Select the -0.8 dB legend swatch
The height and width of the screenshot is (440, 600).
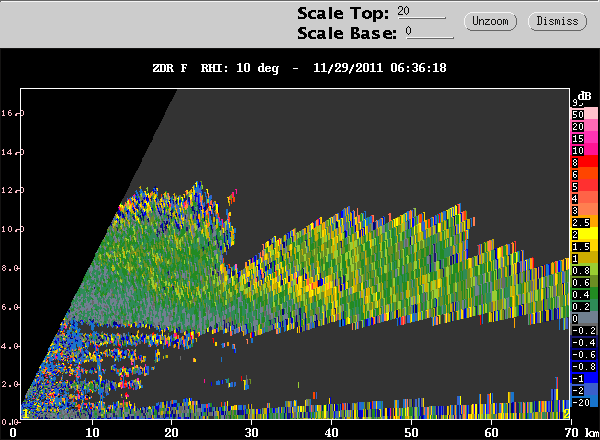pyautogui.click(x=584, y=366)
